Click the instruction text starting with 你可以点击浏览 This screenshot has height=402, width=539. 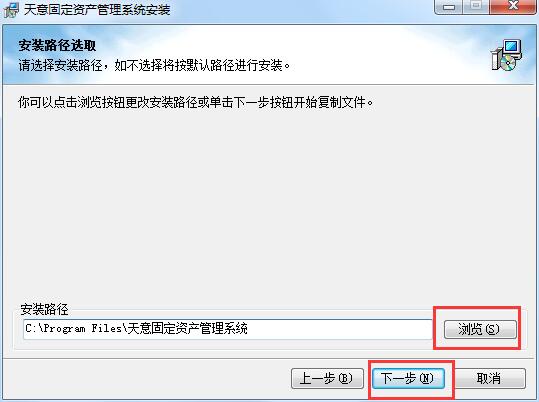196,102
